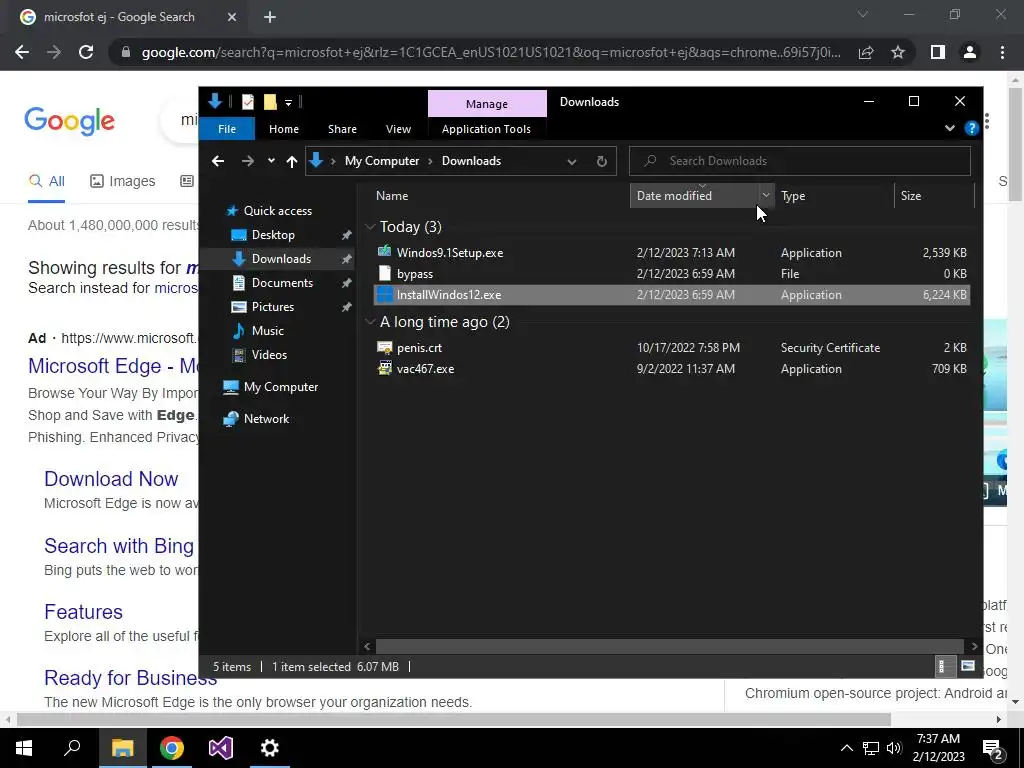
Task: Click the Explorer horizontal scrollbar
Action: (669, 646)
